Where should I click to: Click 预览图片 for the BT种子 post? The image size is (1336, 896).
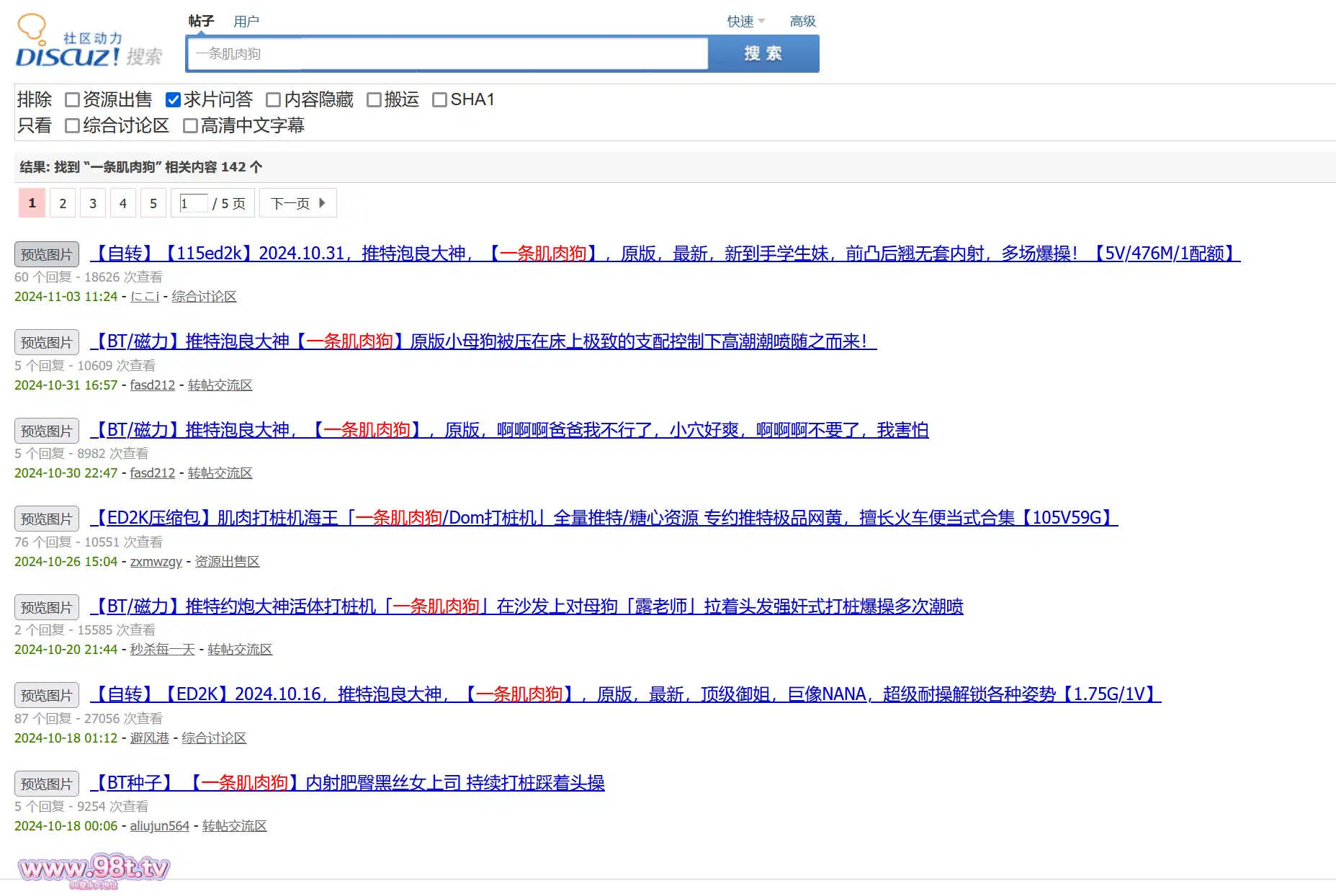click(47, 784)
